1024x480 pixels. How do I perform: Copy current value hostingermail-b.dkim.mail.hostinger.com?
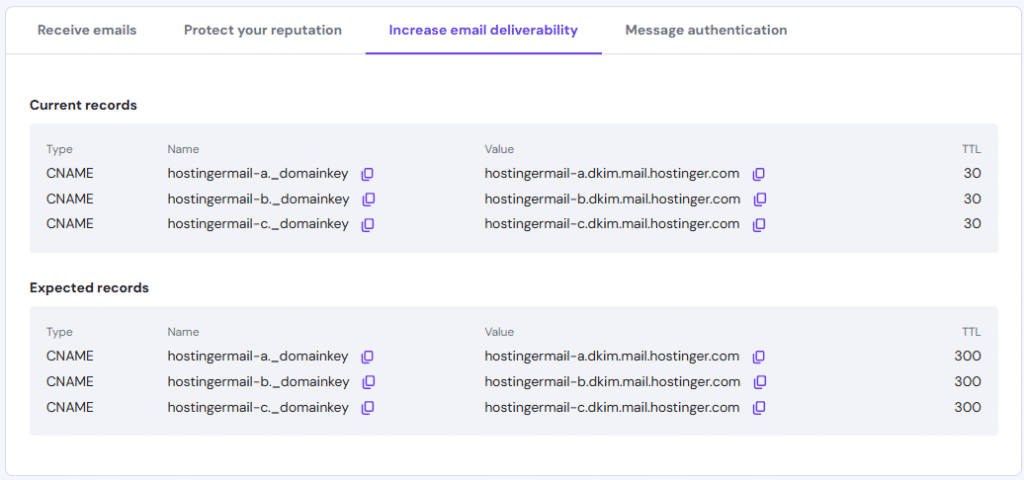click(760, 199)
